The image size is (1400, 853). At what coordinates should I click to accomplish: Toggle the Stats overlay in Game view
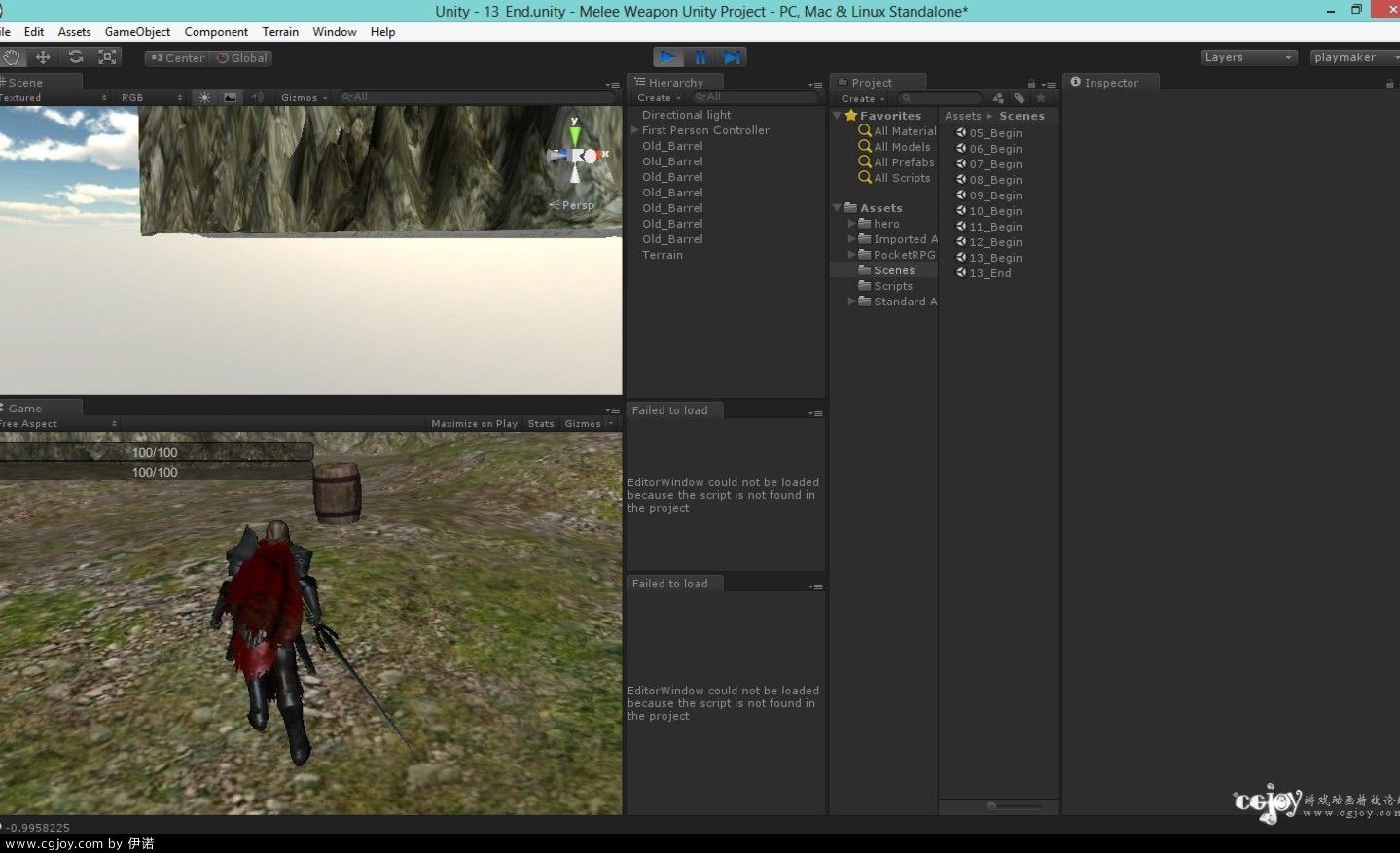point(541,424)
